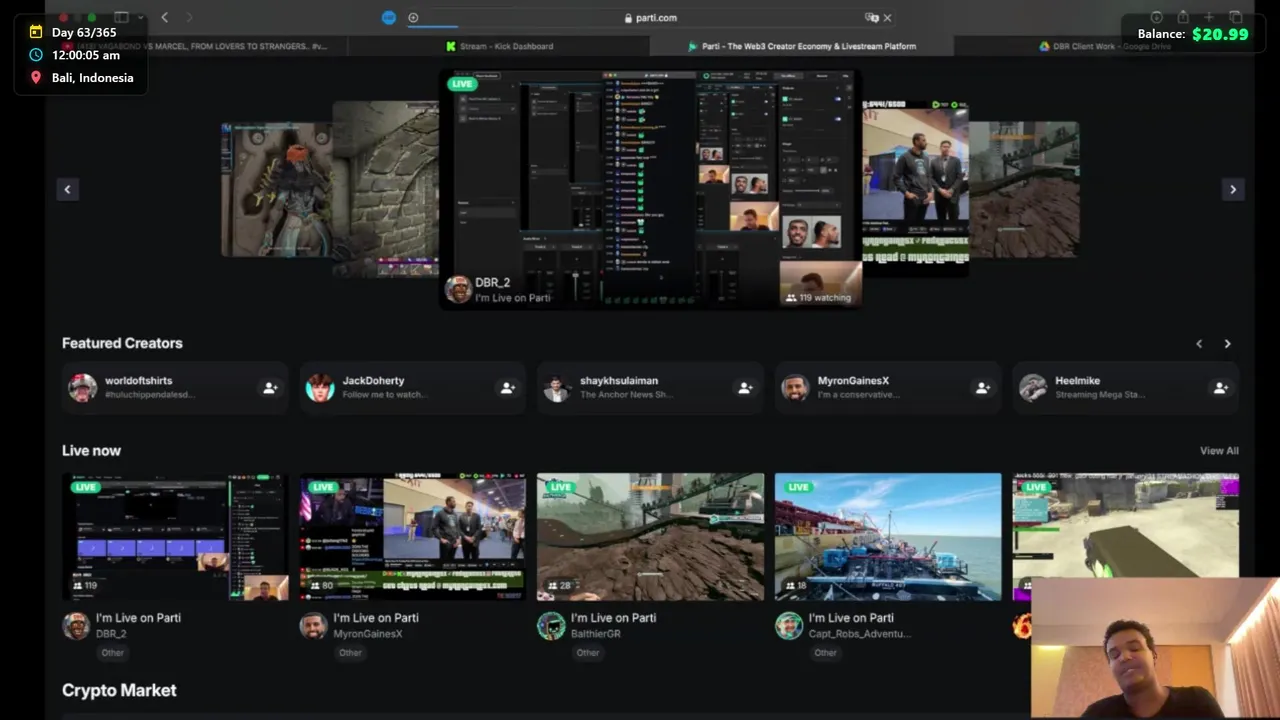The width and height of the screenshot is (1280, 720).
Task: Open Heelmike creator avatar
Action: coord(1033,388)
